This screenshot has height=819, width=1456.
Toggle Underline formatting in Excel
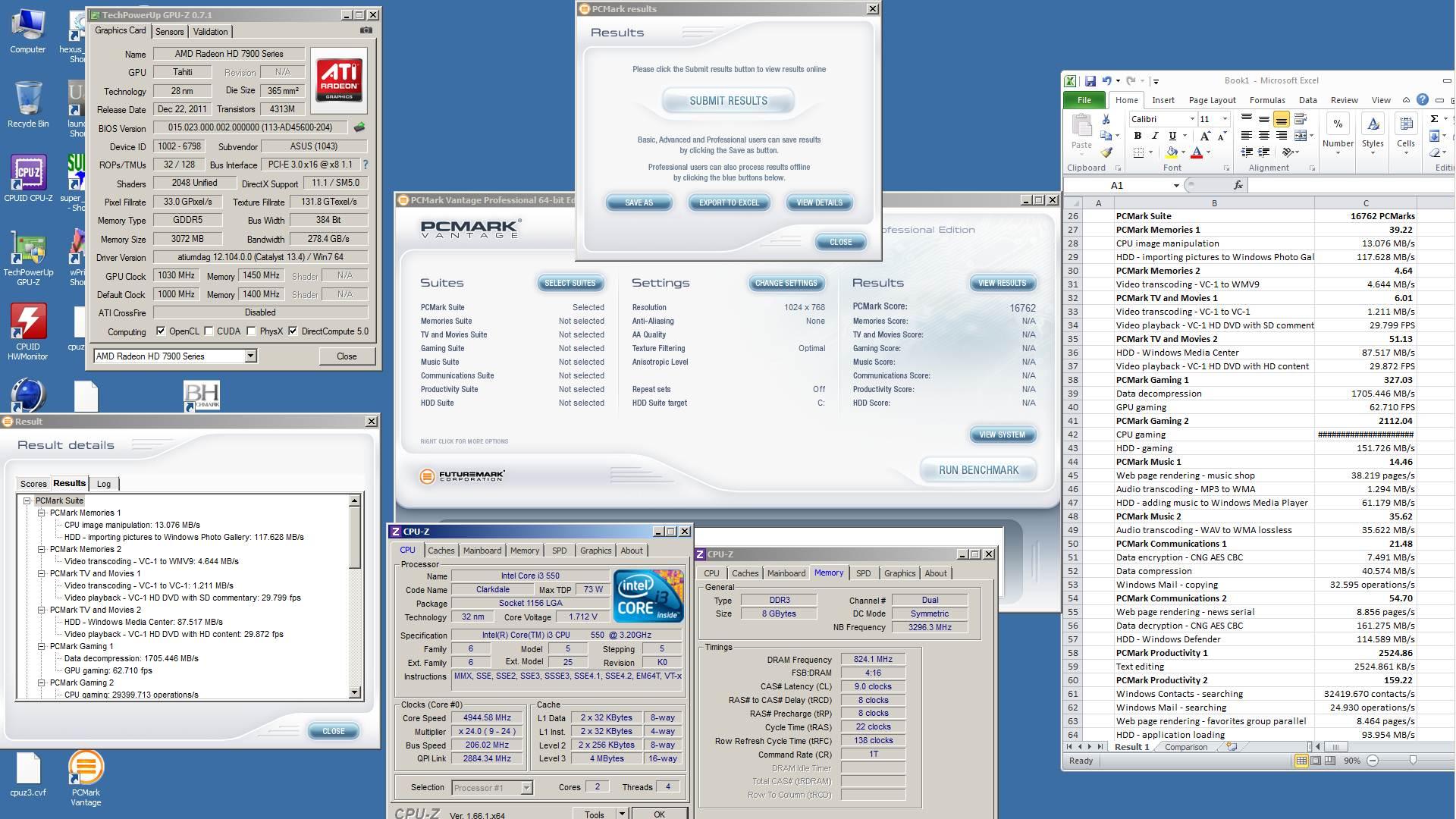(x=1172, y=136)
